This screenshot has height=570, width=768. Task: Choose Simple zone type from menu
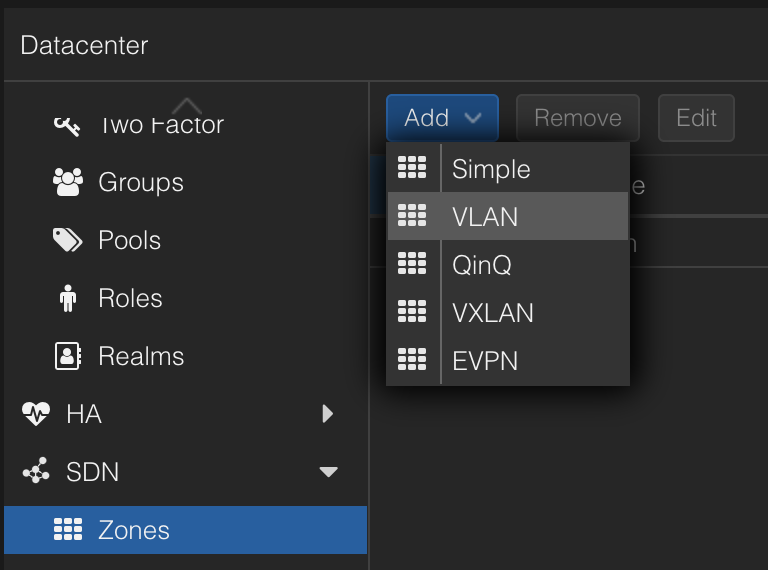point(508,168)
